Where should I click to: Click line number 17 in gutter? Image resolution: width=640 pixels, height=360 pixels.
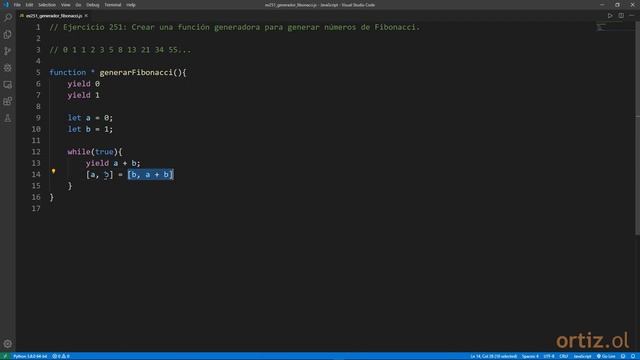pos(36,209)
